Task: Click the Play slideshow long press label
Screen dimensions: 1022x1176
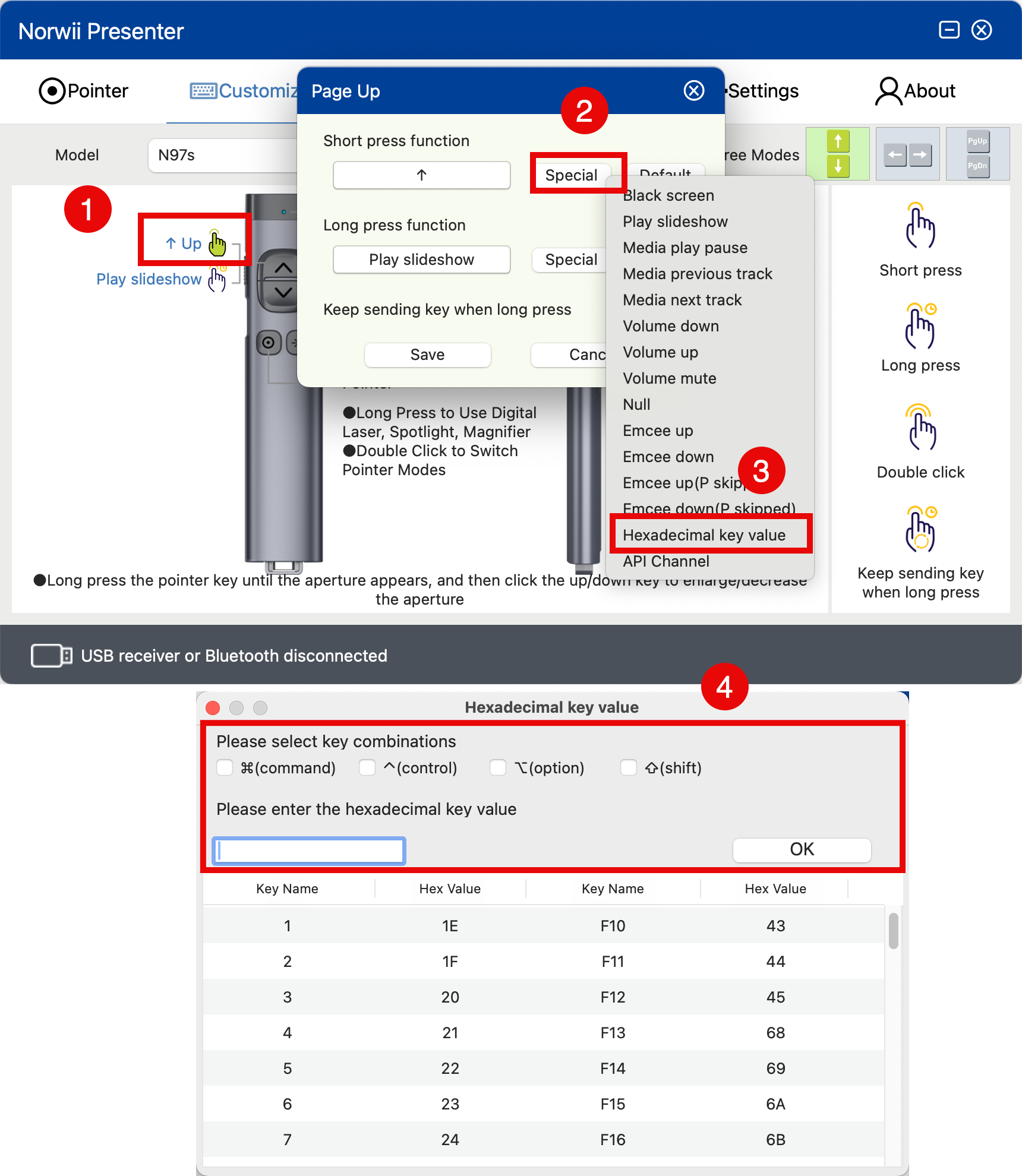Action: tap(149, 279)
